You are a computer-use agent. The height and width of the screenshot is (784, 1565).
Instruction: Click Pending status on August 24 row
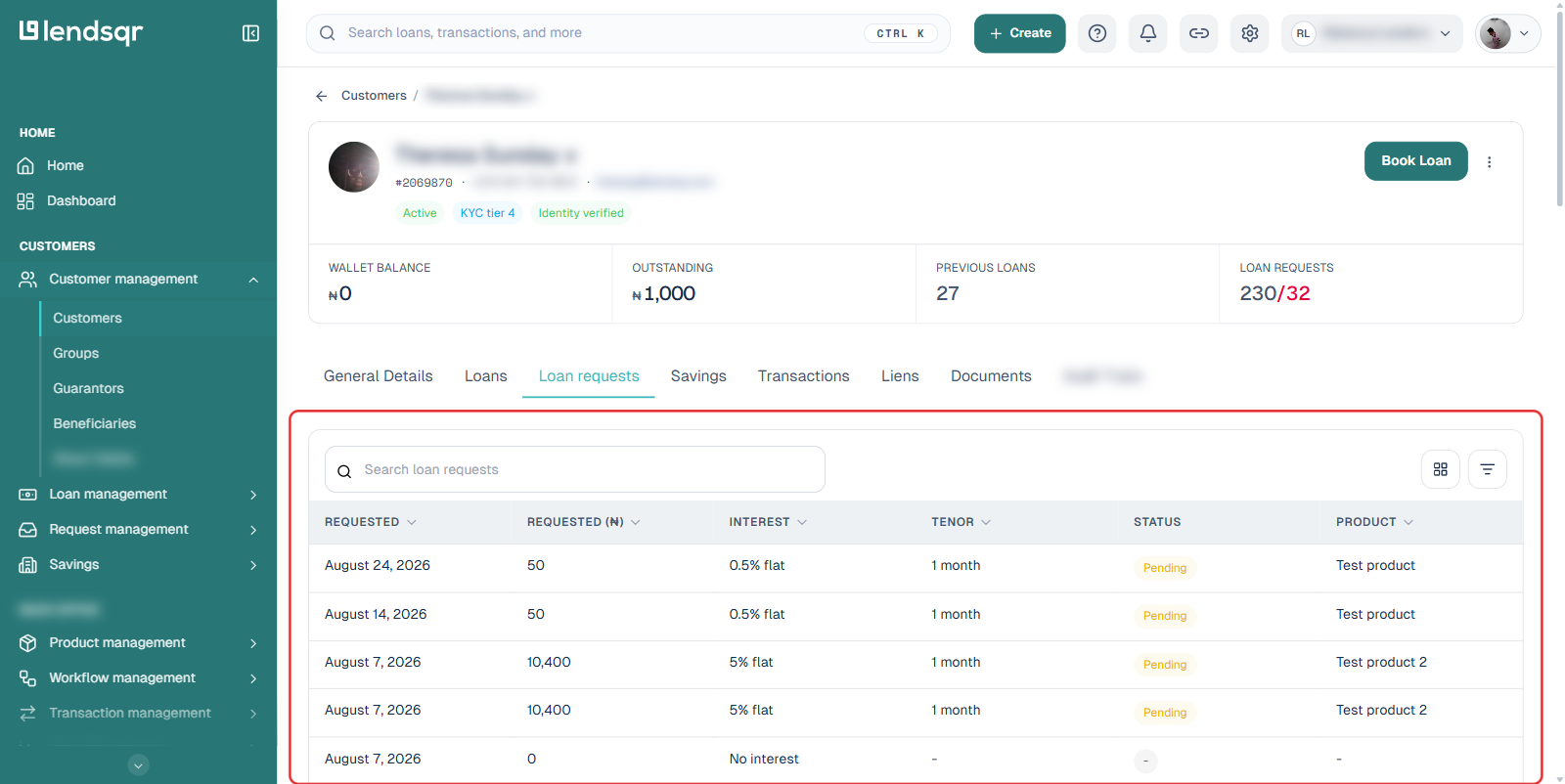click(1165, 568)
